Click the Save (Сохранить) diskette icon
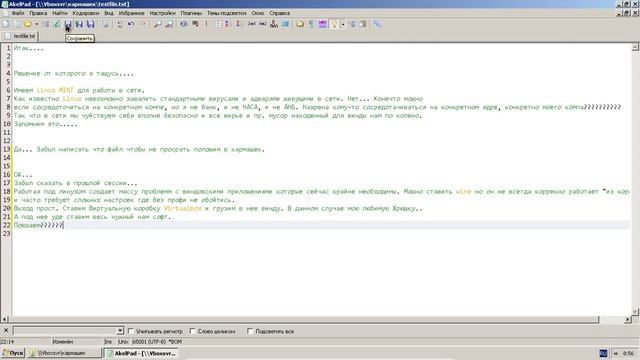Screen dimensions: 640x360 68,24
